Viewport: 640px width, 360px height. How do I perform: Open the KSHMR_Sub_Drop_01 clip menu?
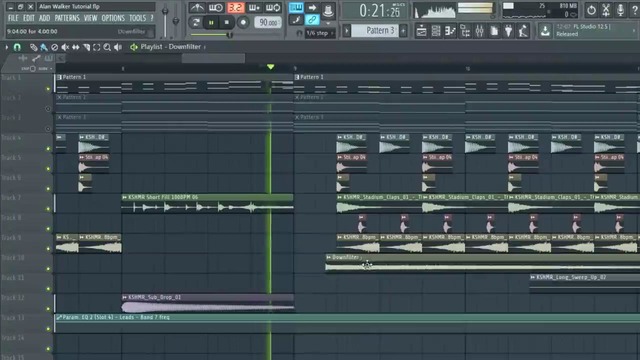(124, 297)
